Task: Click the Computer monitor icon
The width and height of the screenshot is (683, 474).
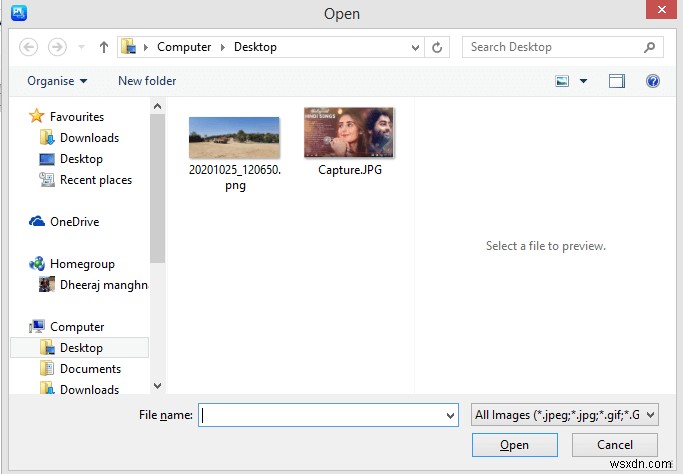Action: pyautogui.click(x=37, y=326)
